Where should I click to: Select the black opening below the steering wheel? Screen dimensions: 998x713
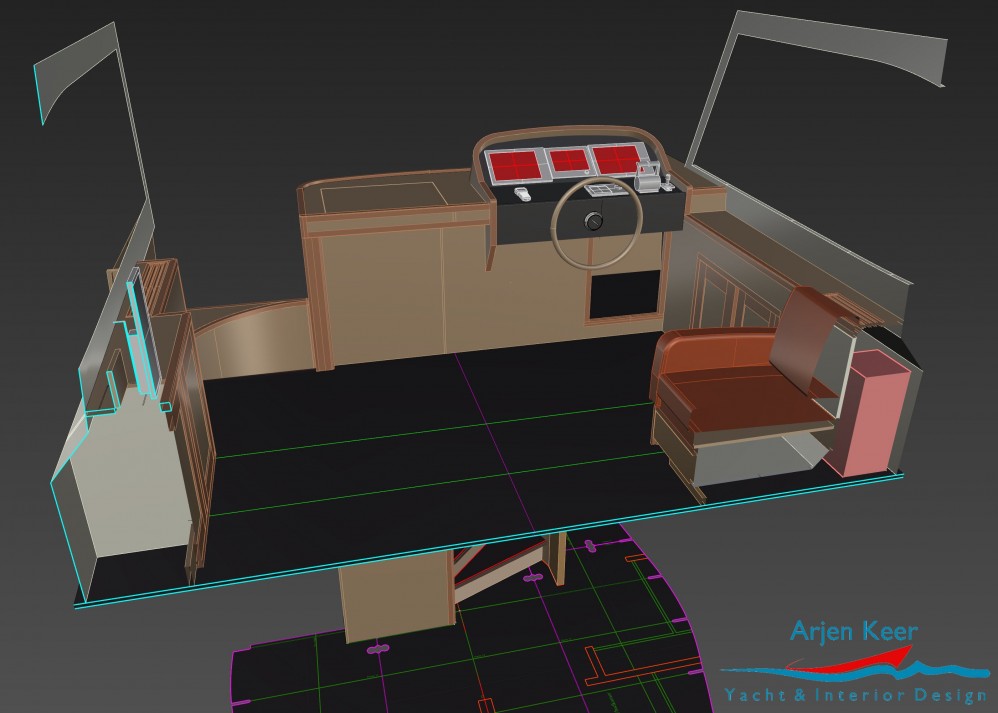point(624,294)
